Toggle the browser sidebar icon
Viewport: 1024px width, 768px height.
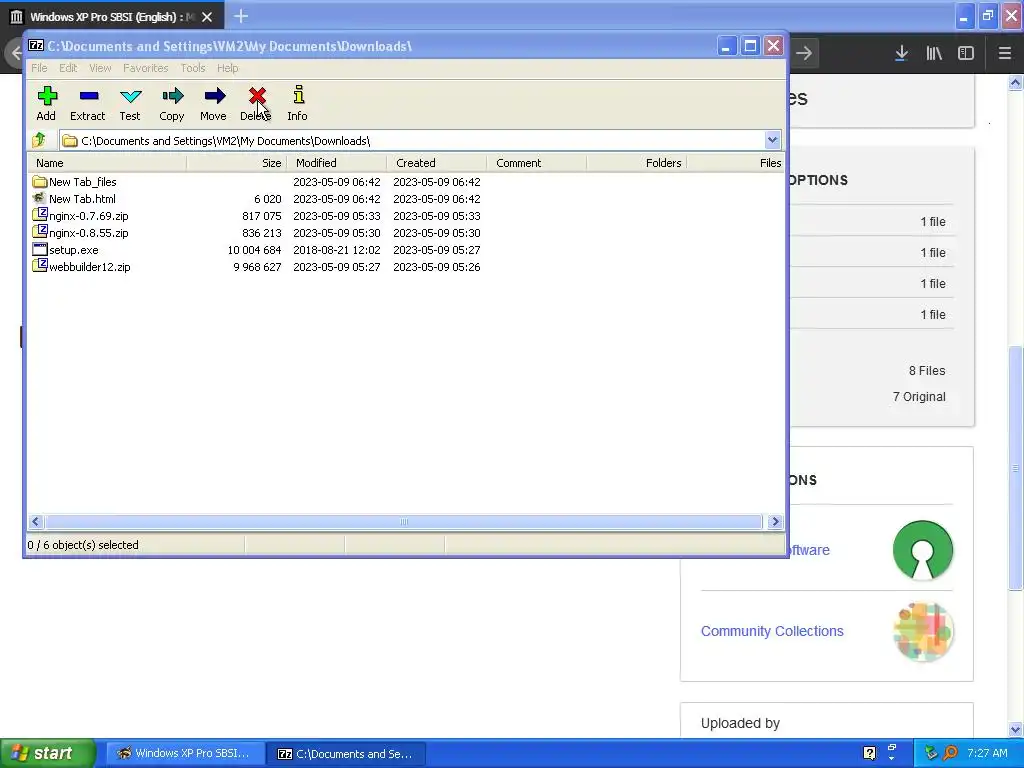[x=966, y=53]
